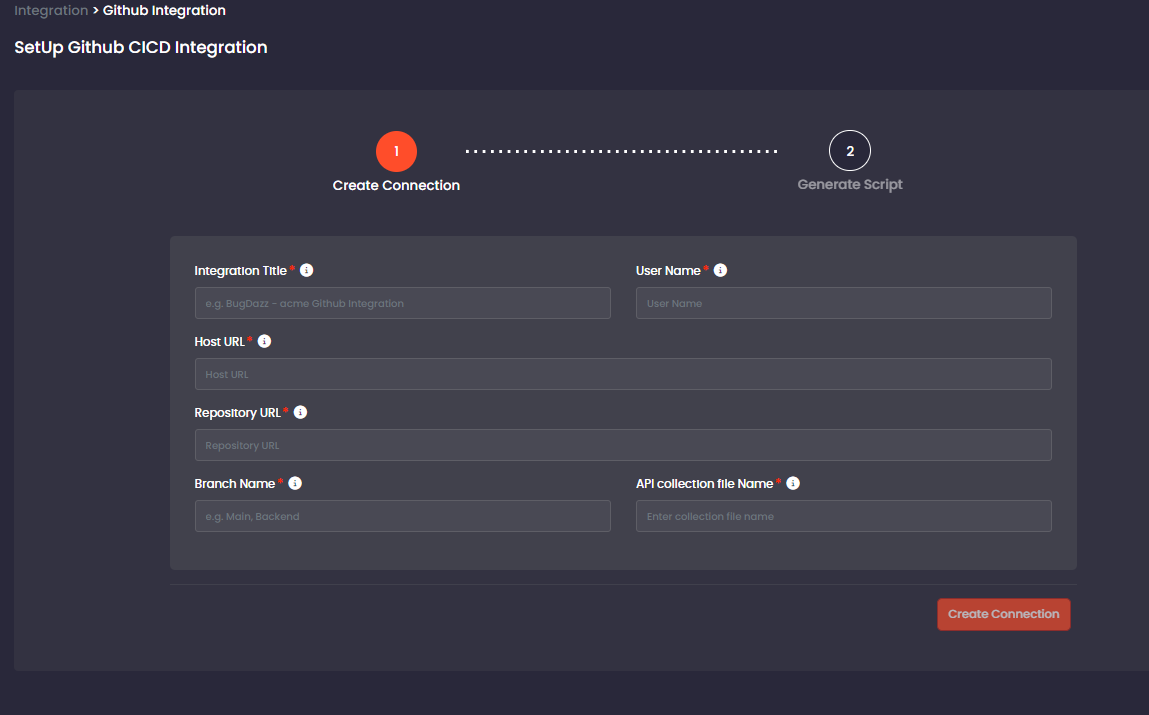Viewport: 1149px width, 715px height.
Task: Open the Host URL info tooltip icon
Action: (265, 341)
